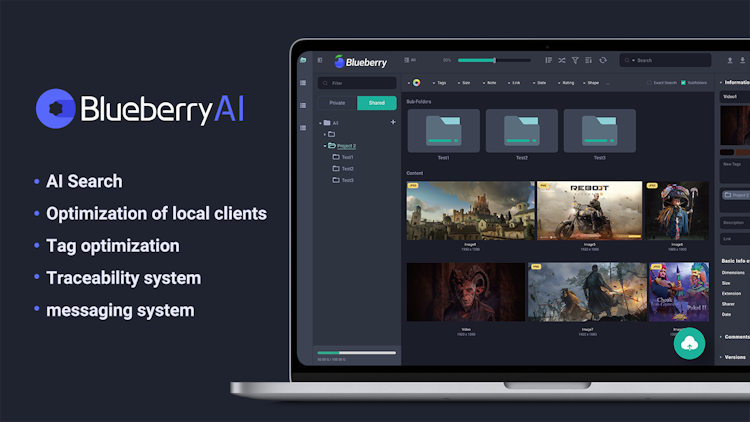Select Test3 in folder tree

343,180
